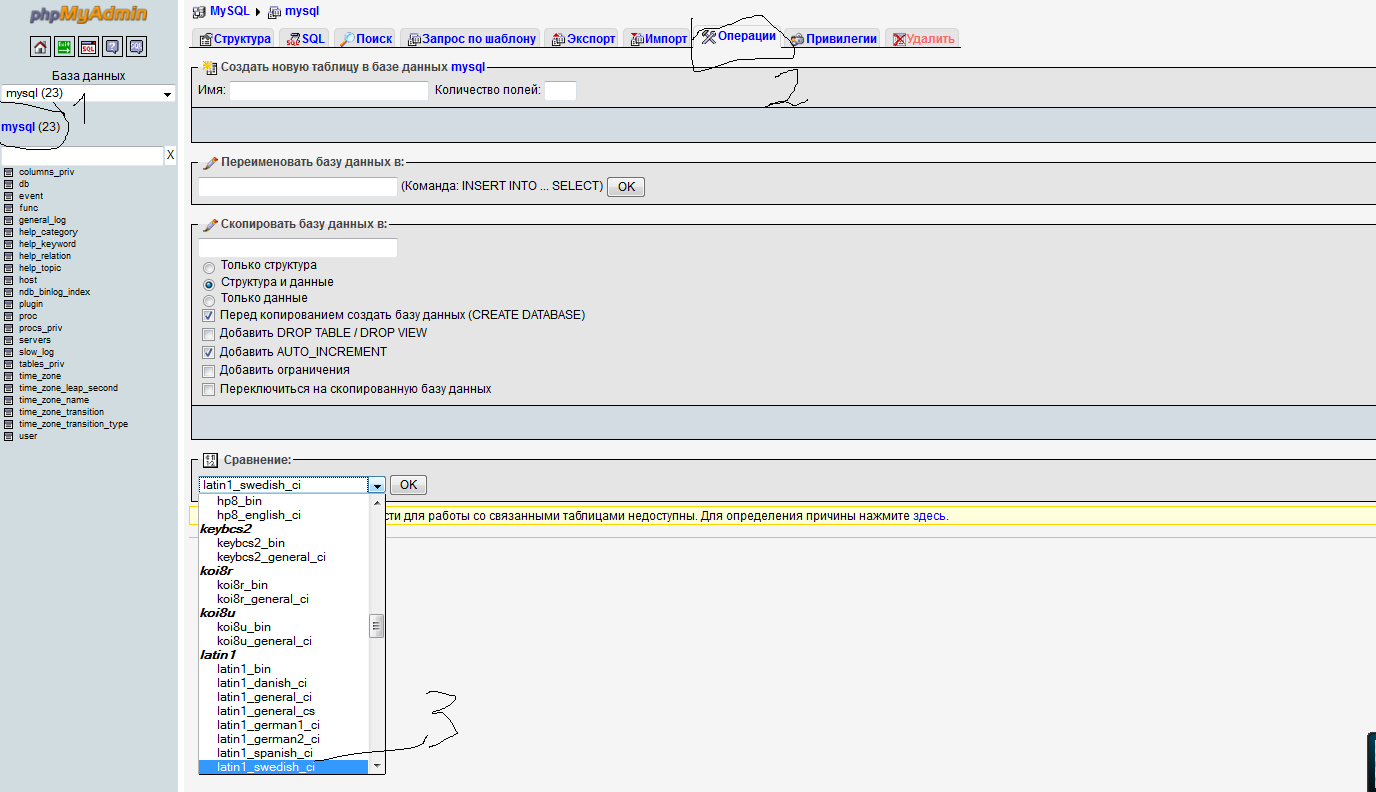Image resolution: width=1376 pixels, height=792 pixels.
Task: Select the 'Структура и данные' radio button
Action: (209, 283)
